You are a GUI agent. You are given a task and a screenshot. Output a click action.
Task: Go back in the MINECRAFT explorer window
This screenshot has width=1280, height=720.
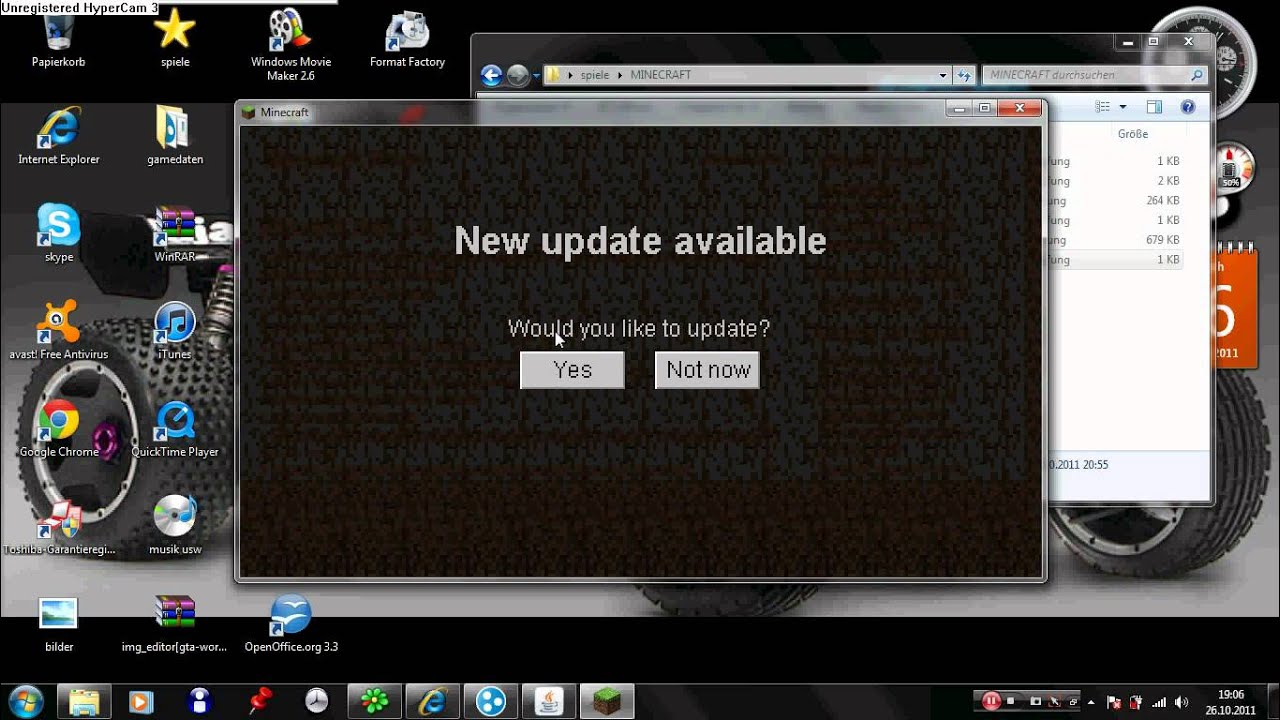click(x=491, y=75)
